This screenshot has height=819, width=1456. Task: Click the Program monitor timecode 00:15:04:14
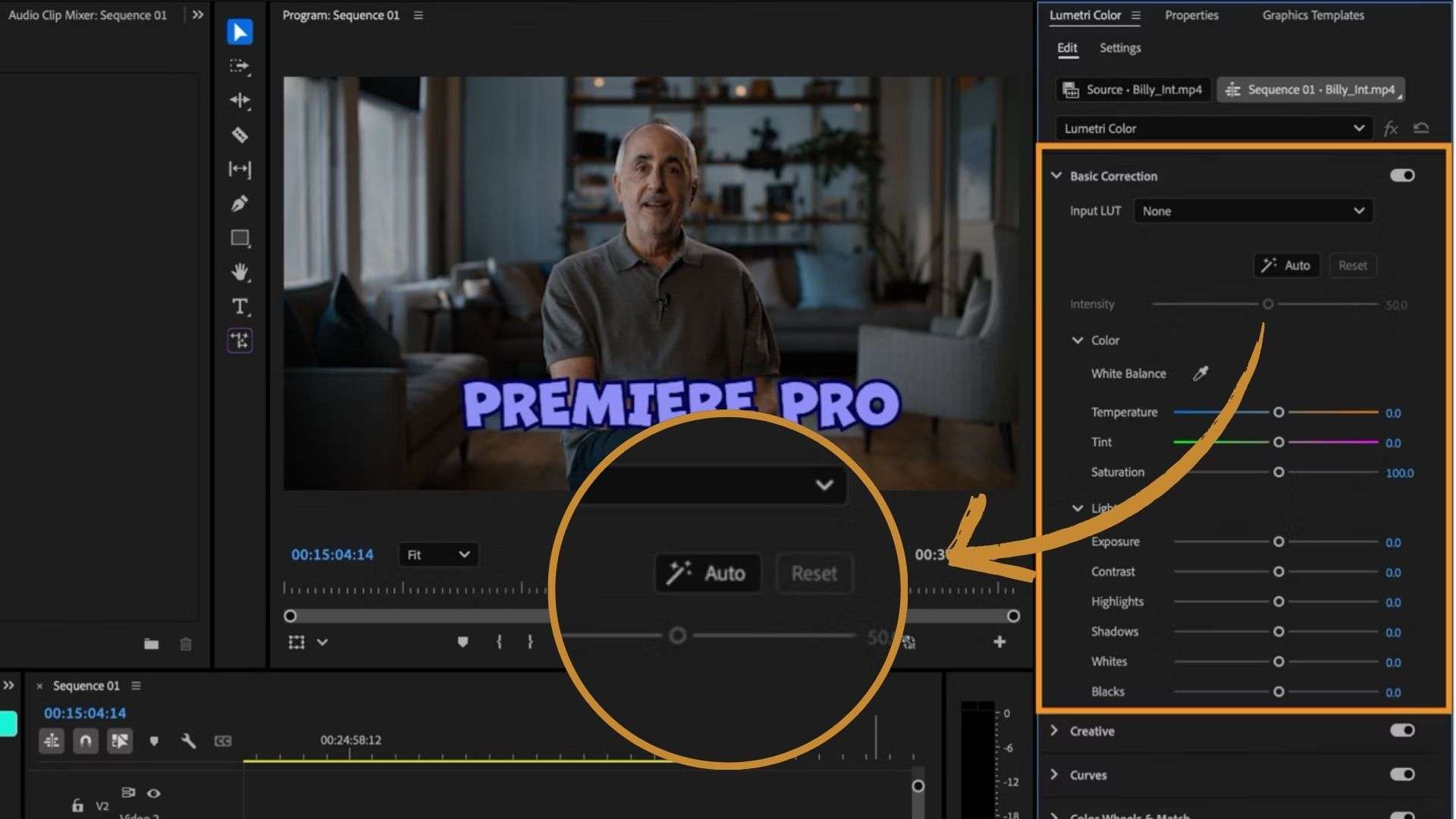pos(332,555)
